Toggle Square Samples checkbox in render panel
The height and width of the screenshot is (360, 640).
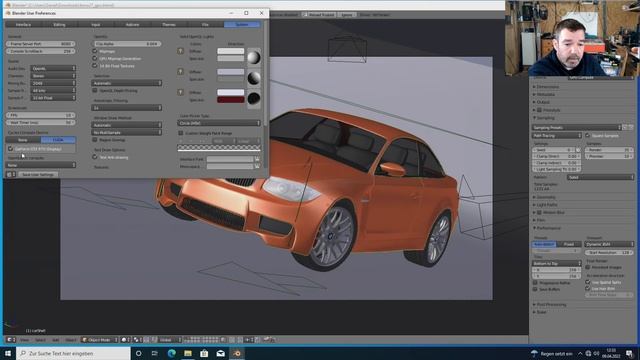tap(588, 135)
